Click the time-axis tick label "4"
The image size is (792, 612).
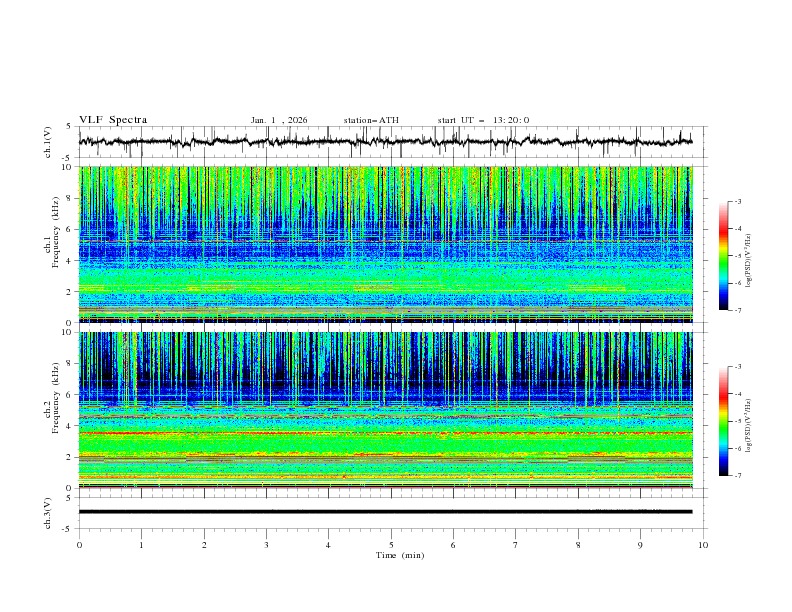[x=328, y=545]
